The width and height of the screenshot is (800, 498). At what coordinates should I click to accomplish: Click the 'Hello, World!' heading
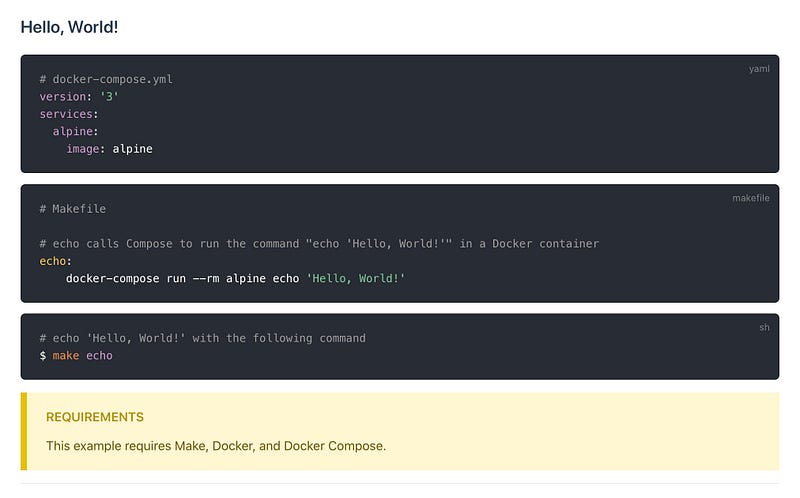tap(69, 27)
